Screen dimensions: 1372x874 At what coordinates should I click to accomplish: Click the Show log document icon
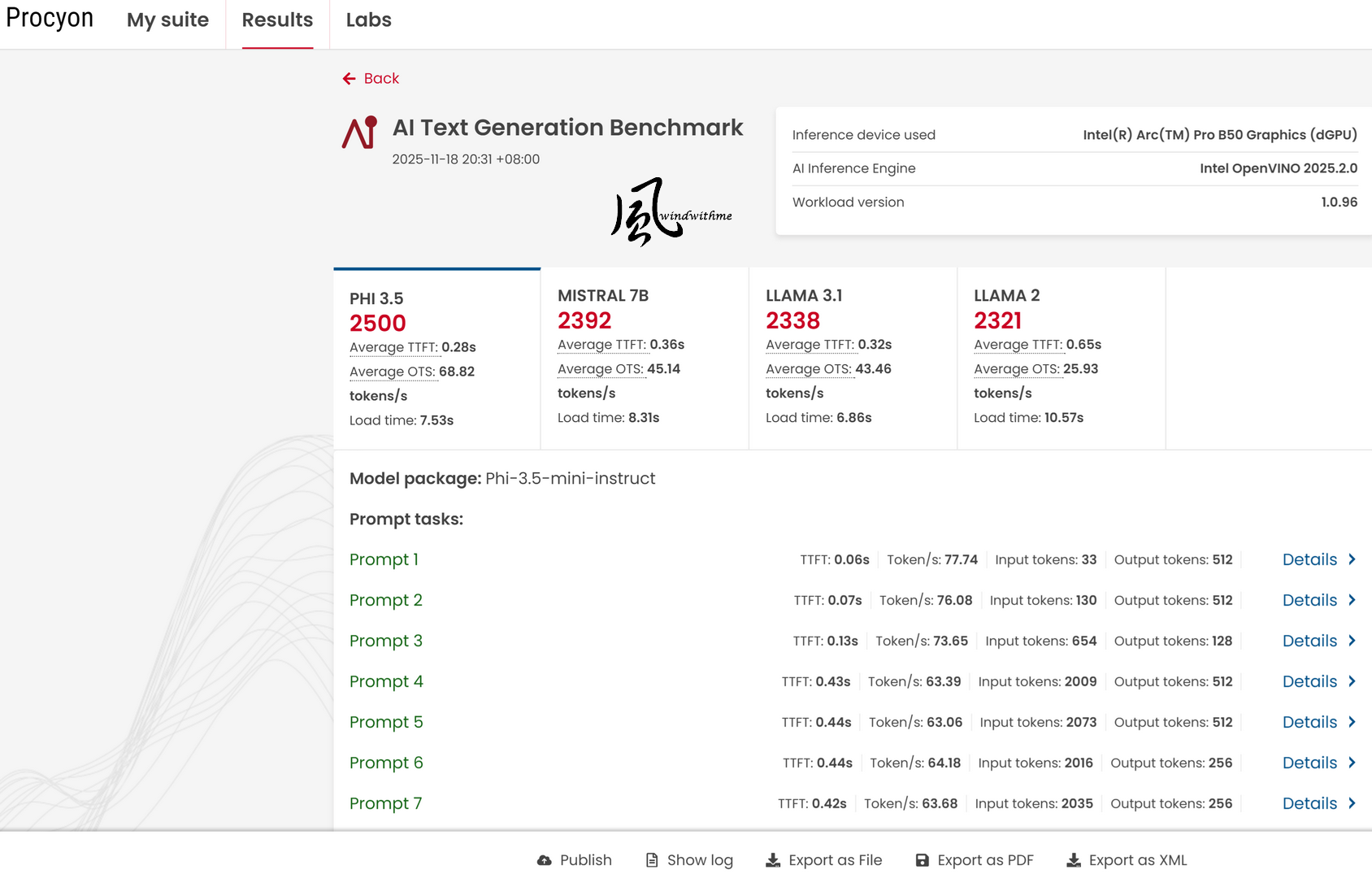tap(652, 860)
